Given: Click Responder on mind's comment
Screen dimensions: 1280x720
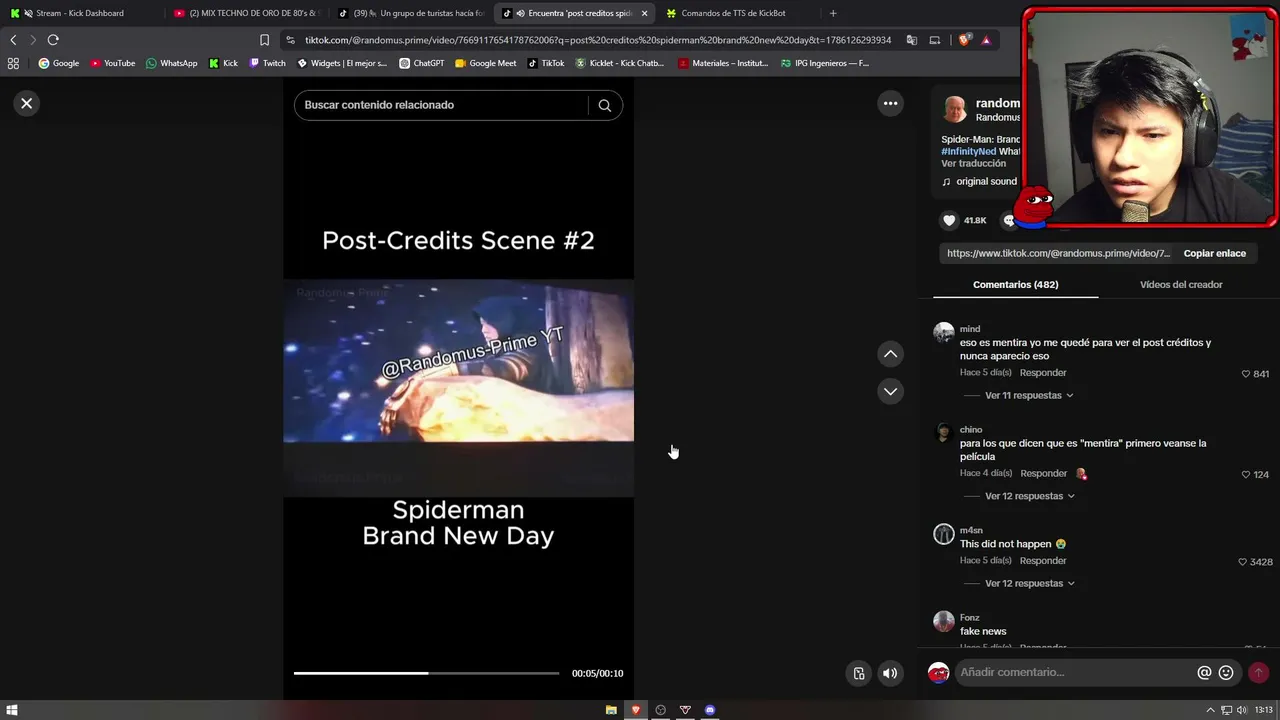Looking at the screenshot, I should 1043,373.
